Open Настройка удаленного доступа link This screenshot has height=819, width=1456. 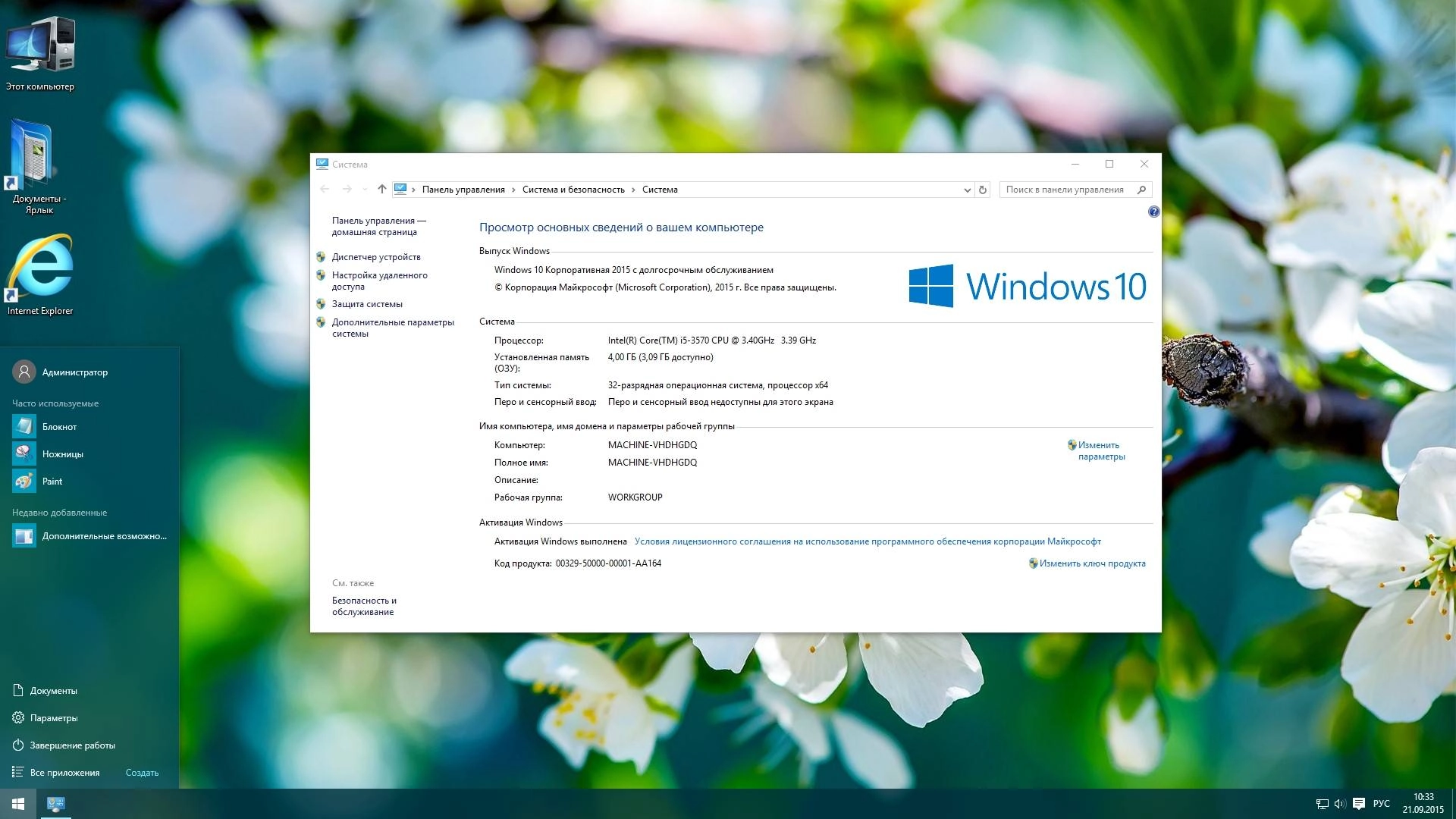coord(379,281)
